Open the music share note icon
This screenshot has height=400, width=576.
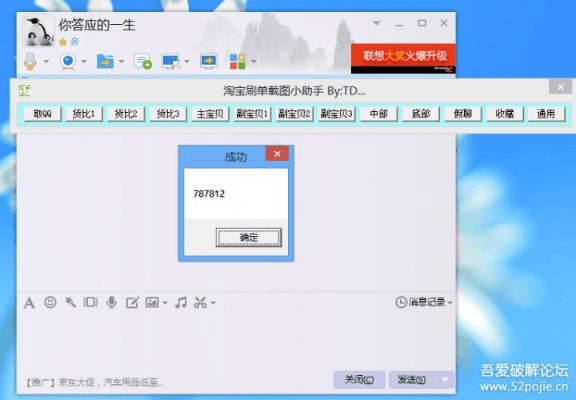(181, 302)
